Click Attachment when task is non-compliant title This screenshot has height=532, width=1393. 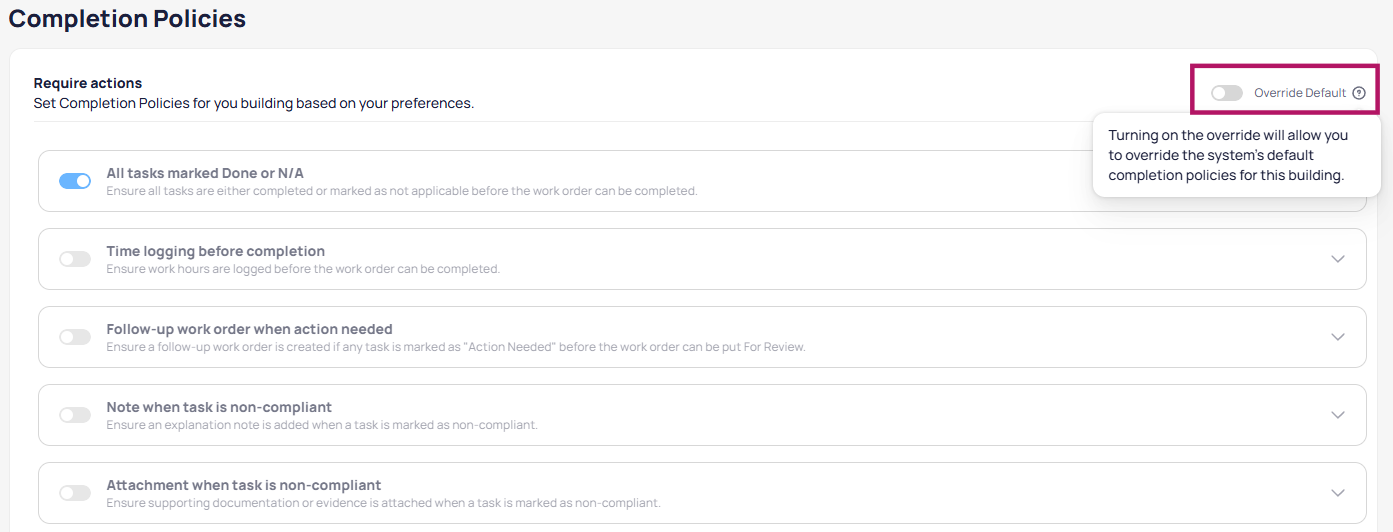click(x=243, y=485)
